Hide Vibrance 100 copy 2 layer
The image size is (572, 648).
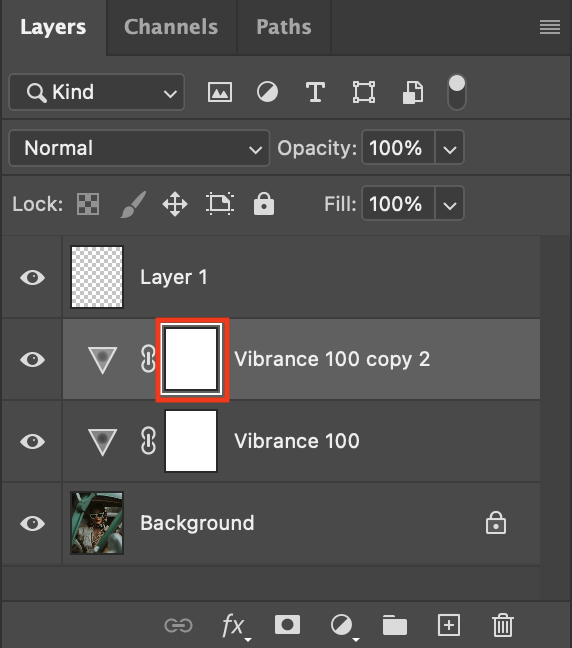click(33, 359)
